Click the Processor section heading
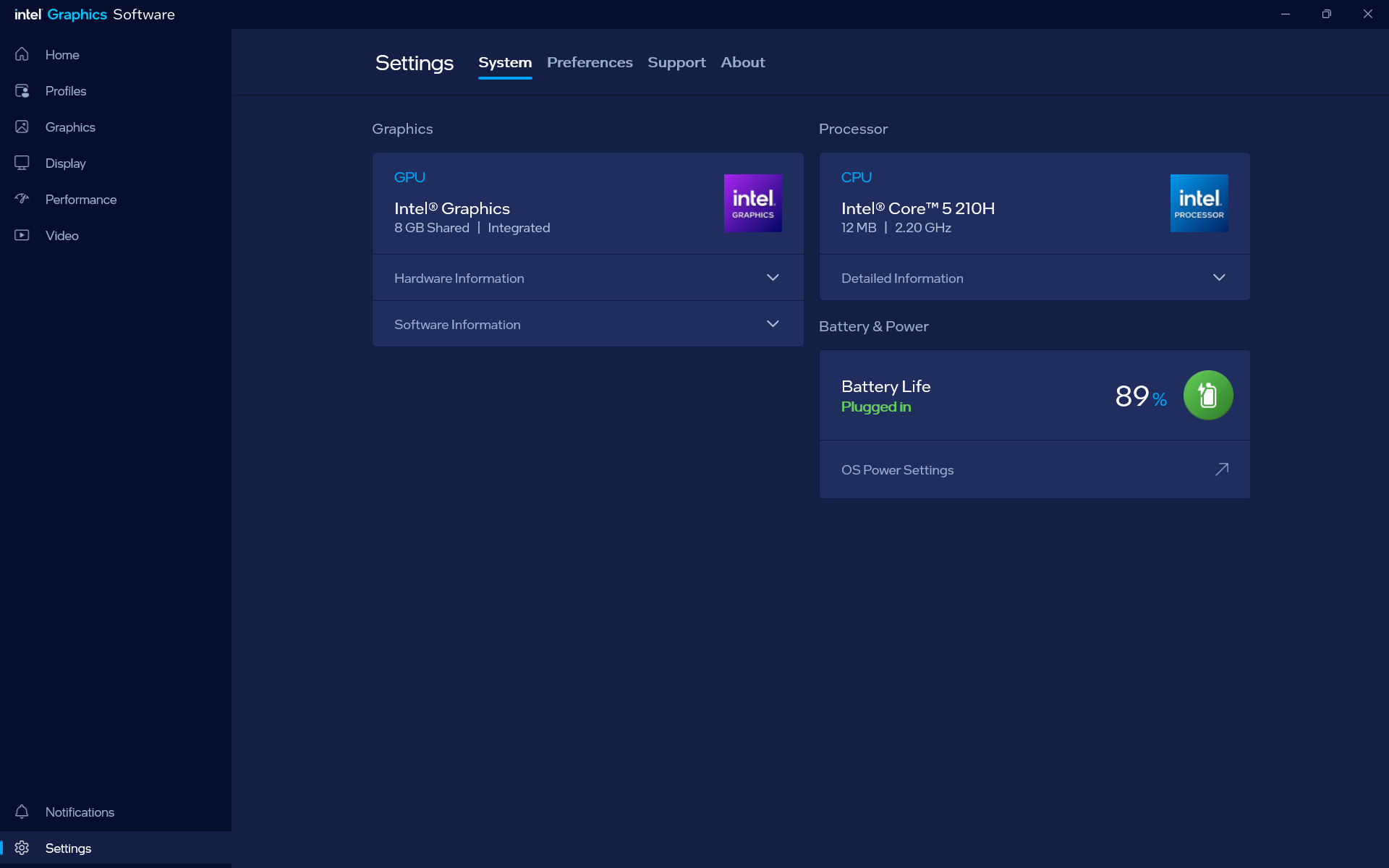1389x868 pixels. 853,129
